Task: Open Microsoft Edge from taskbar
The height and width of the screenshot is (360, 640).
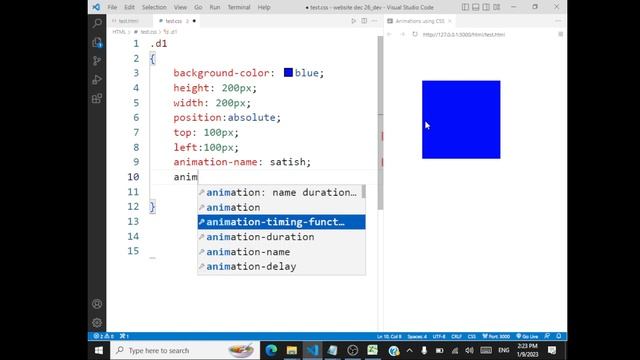Action: 271,350
